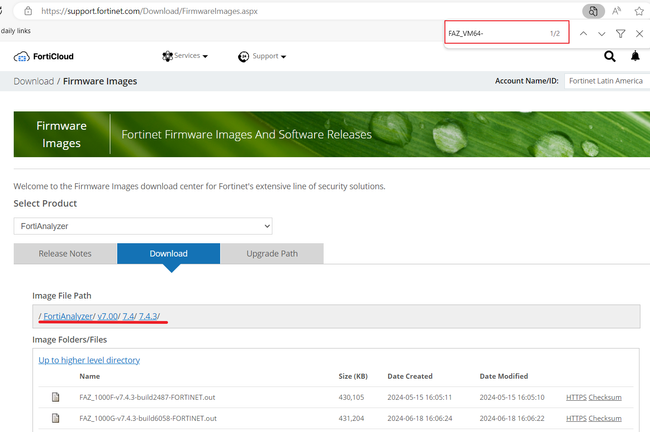
Task: Click the 7.4.3 path link
Action: [148, 316]
